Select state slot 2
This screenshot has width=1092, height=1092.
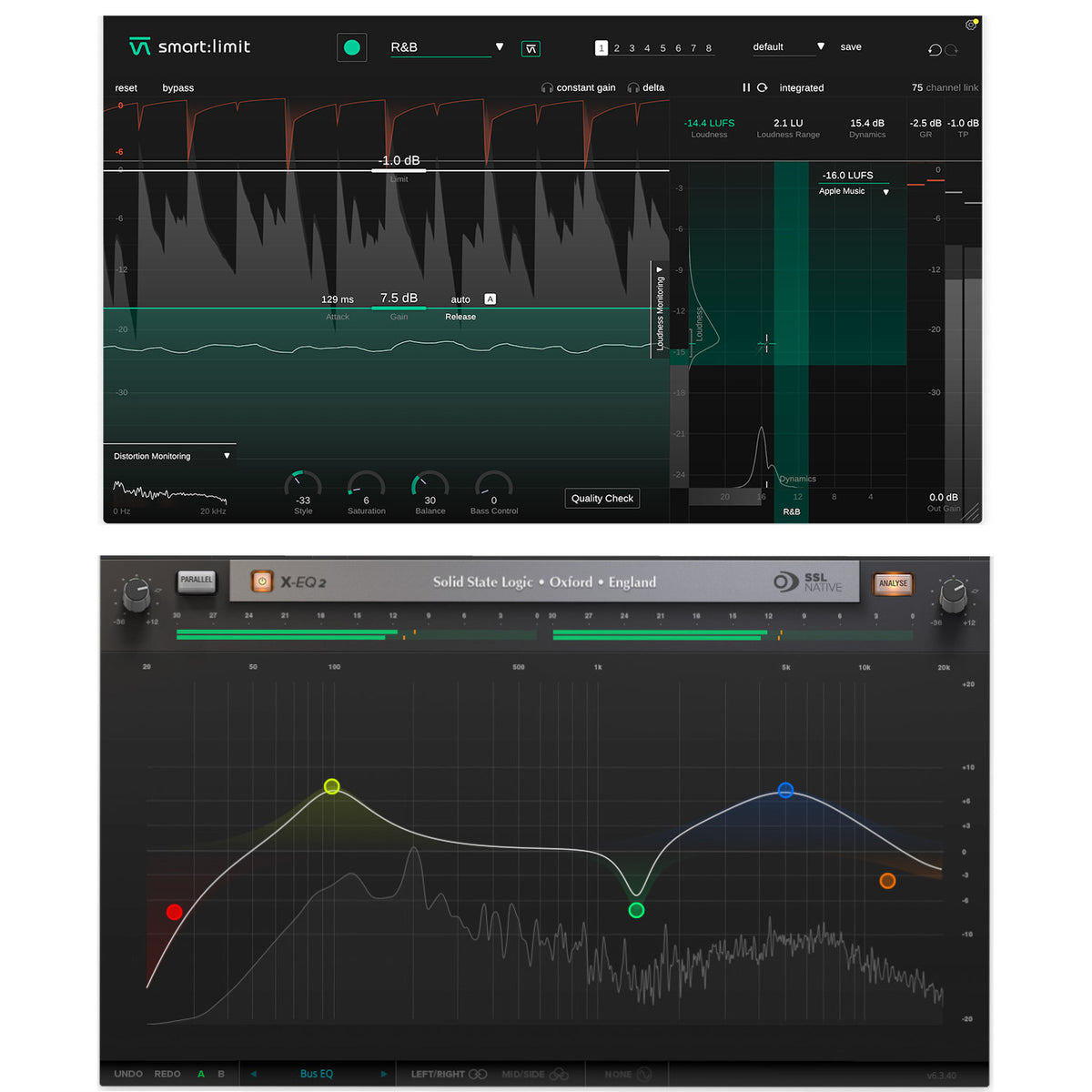617,48
